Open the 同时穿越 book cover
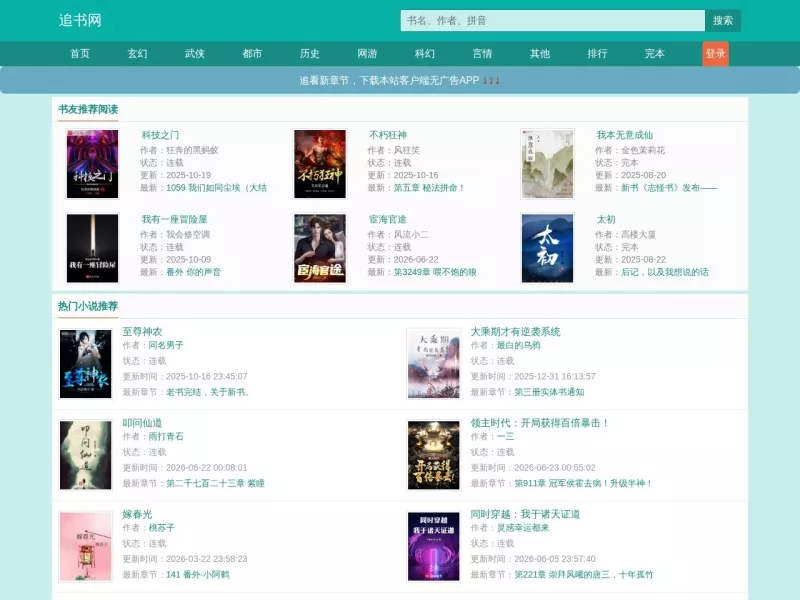The image size is (800, 600). pyautogui.click(x=434, y=546)
